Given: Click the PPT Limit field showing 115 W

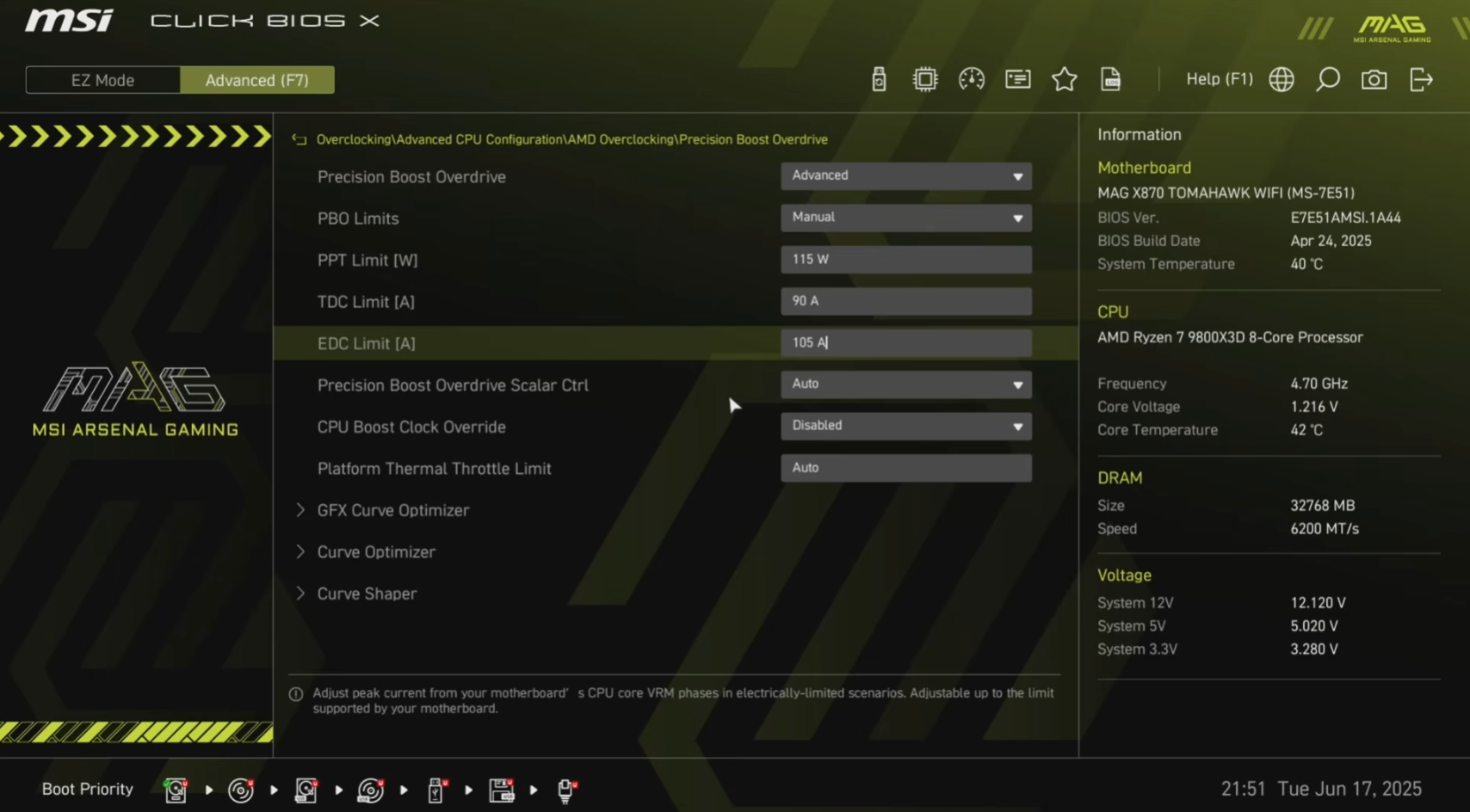Looking at the screenshot, I should click(906, 260).
